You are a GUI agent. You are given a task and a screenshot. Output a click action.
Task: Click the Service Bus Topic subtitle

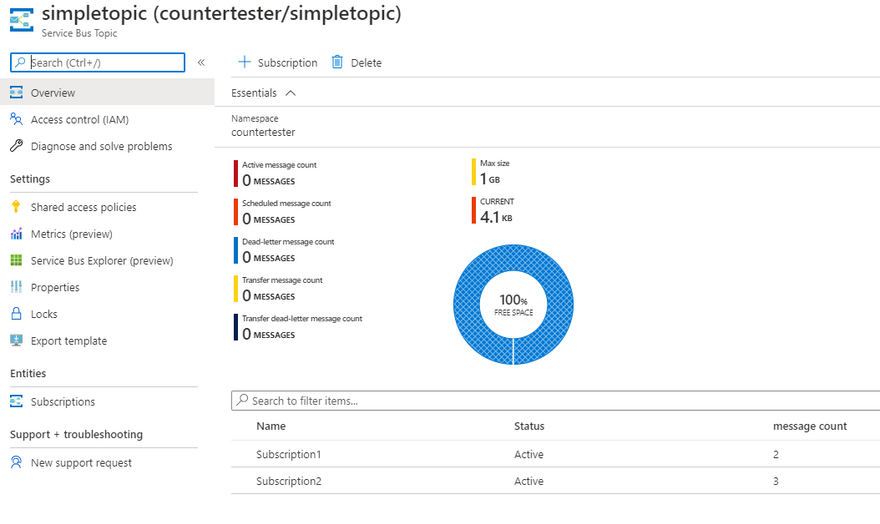79,33
